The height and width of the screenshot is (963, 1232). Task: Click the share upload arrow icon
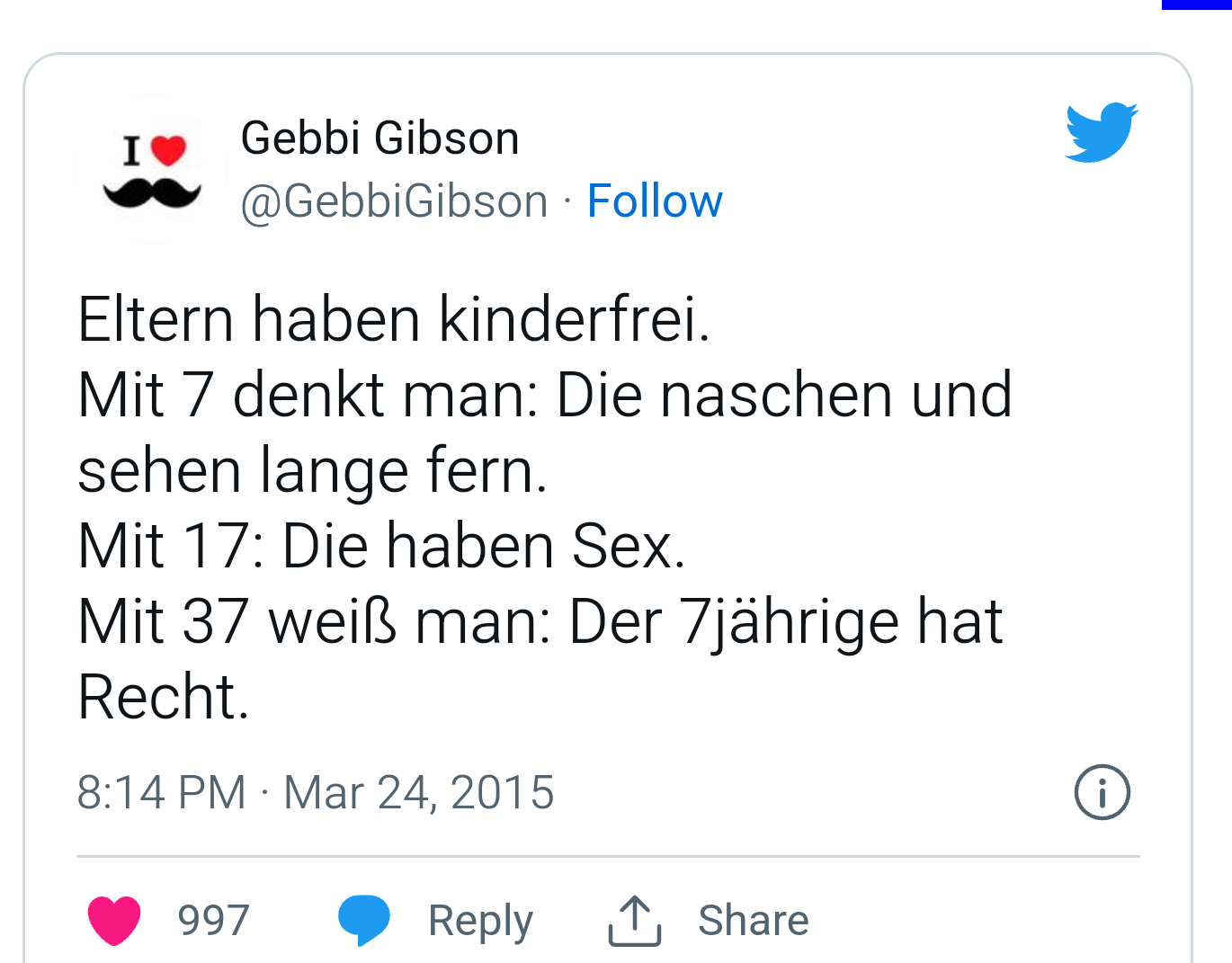click(x=635, y=920)
